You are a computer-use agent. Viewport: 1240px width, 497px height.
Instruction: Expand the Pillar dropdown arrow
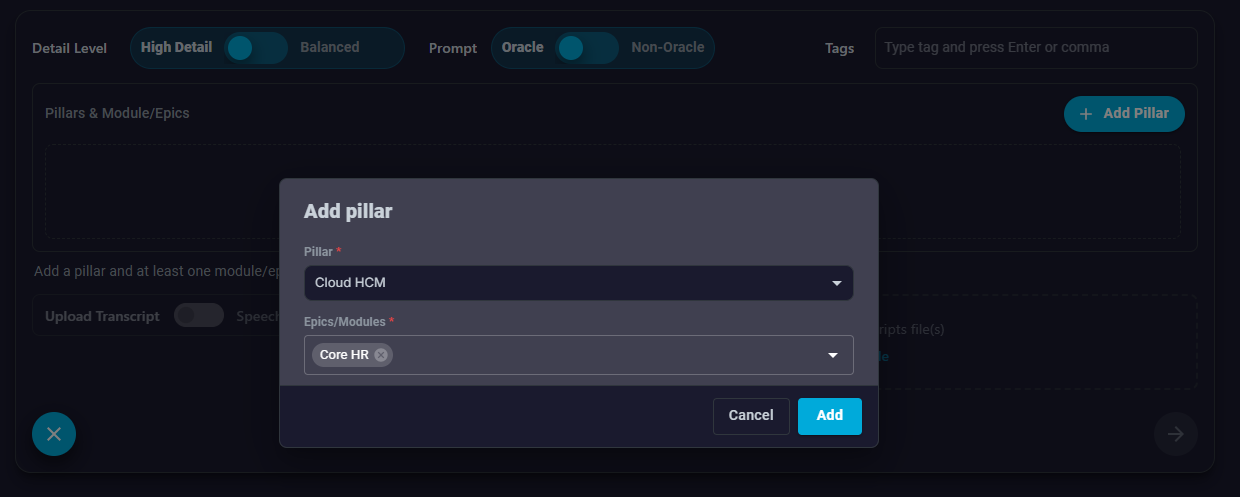(836, 283)
